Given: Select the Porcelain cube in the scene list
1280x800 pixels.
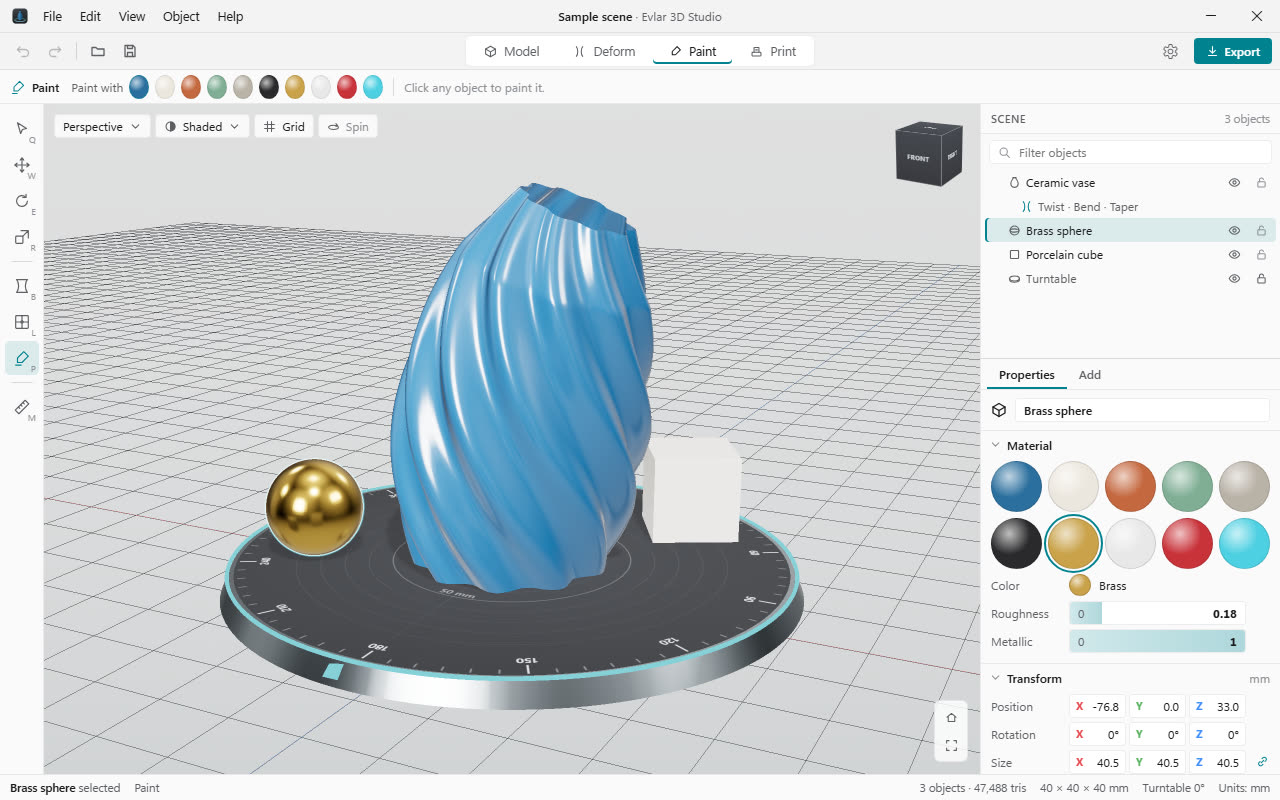Looking at the screenshot, I should (x=1130, y=255).
